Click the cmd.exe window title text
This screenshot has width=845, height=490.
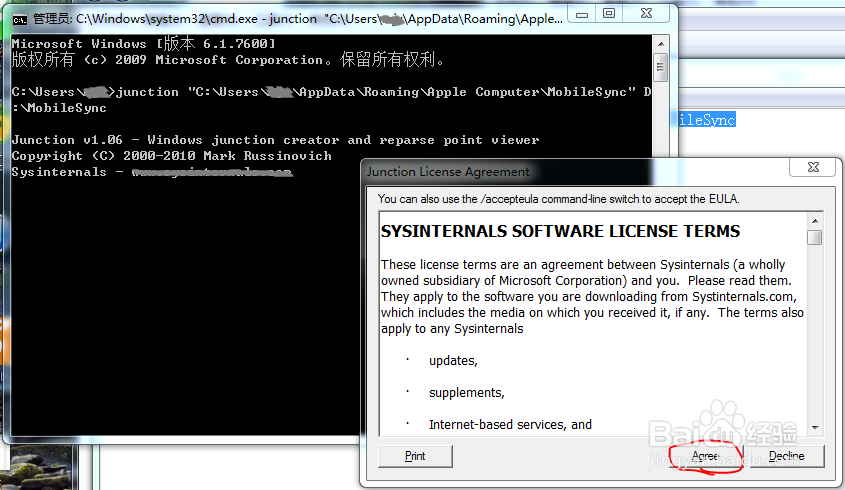(298, 19)
